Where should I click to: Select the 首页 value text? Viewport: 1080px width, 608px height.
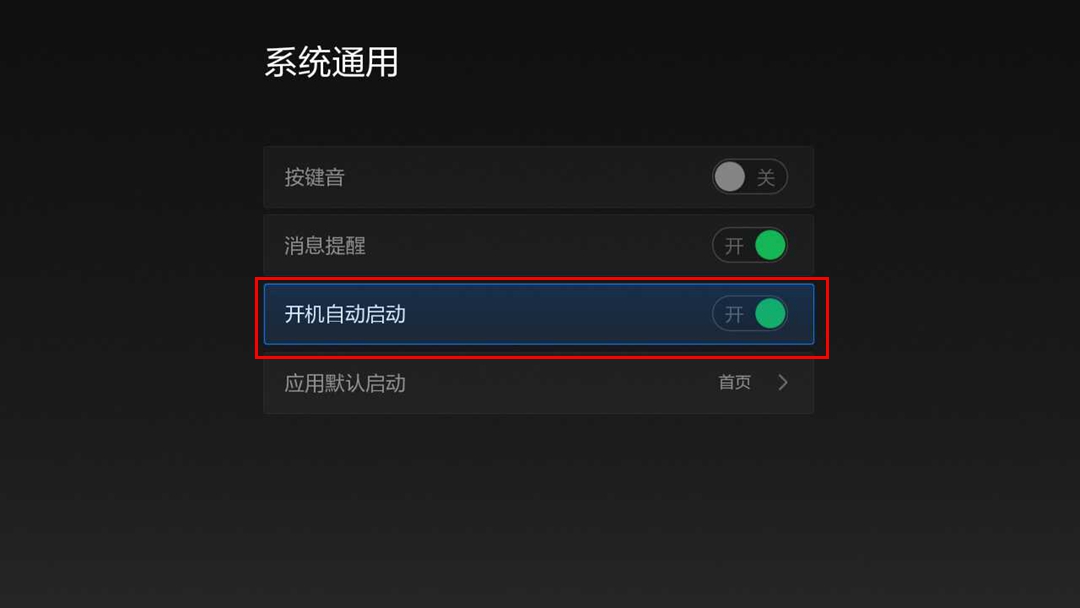coord(734,383)
